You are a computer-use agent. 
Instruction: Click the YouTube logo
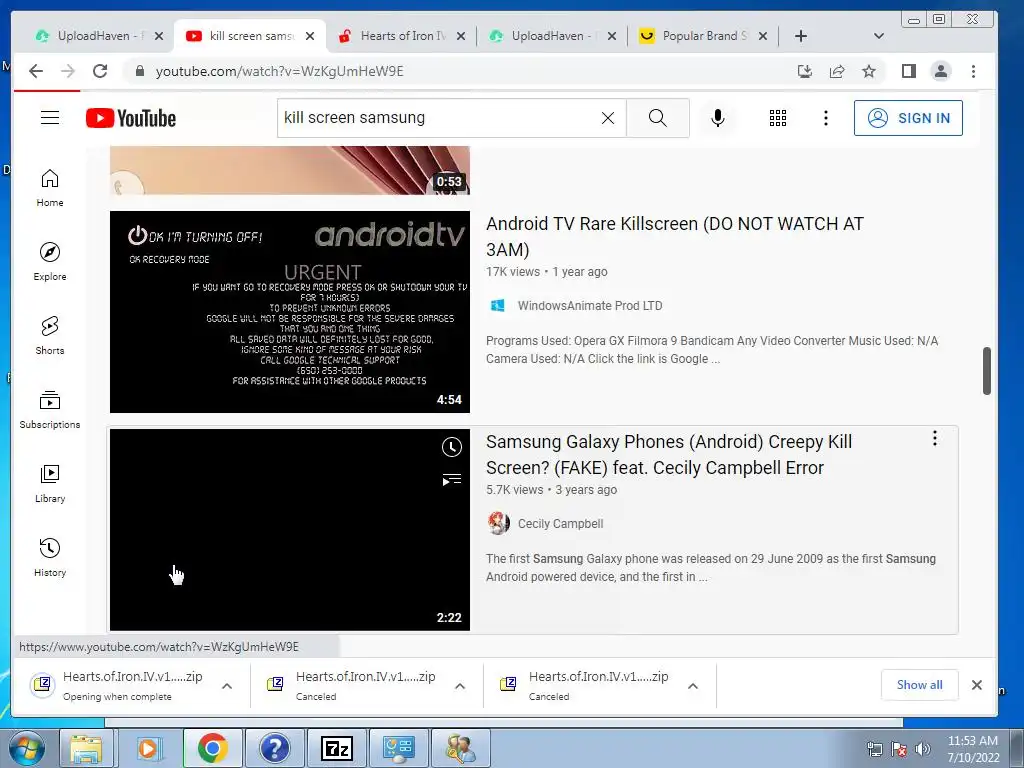[131, 118]
